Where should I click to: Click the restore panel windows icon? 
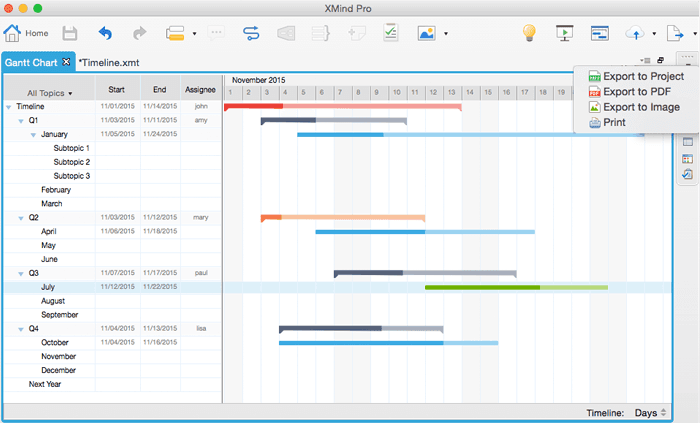pyautogui.click(x=661, y=60)
